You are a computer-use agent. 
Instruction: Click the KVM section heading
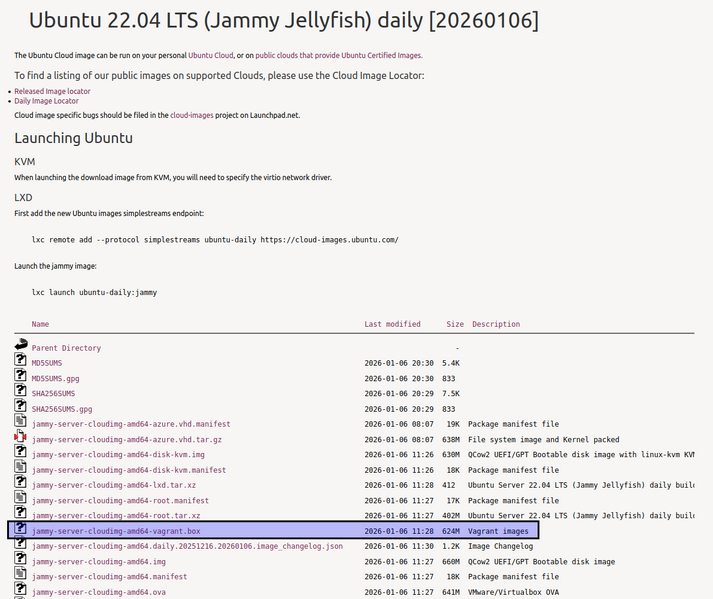25,161
